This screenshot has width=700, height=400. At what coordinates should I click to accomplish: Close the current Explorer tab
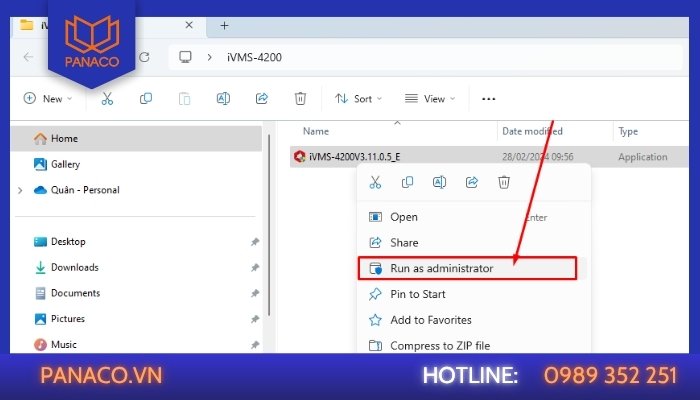pos(189,25)
